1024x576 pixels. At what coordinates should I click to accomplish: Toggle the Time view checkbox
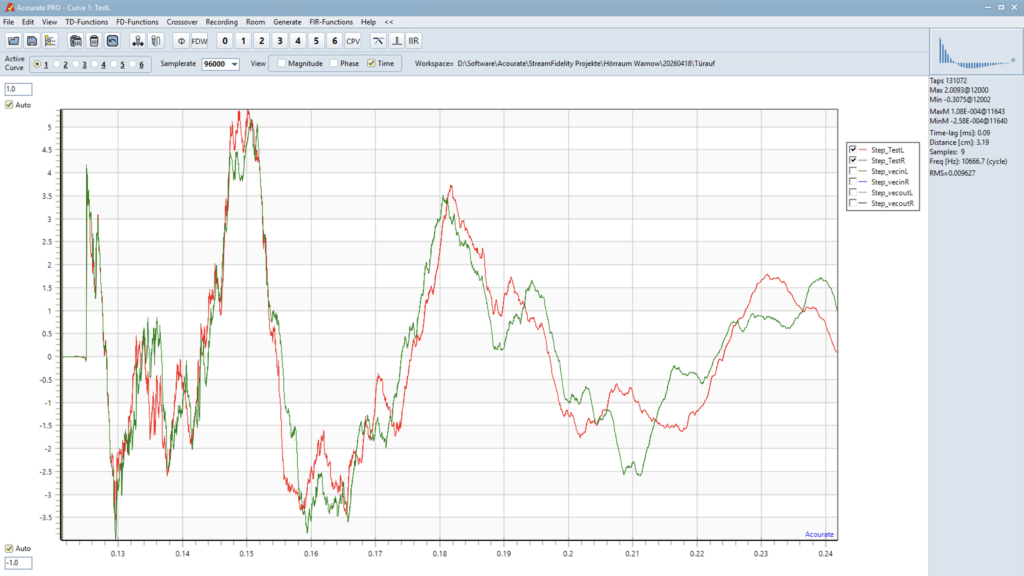372,63
